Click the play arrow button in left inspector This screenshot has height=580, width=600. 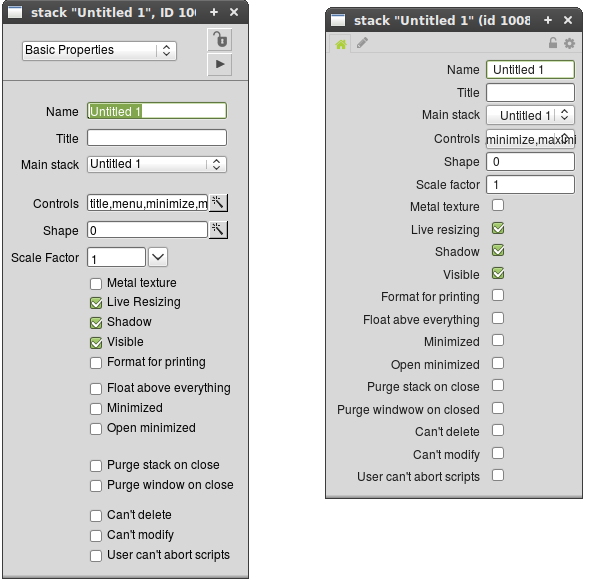point(219,64)
